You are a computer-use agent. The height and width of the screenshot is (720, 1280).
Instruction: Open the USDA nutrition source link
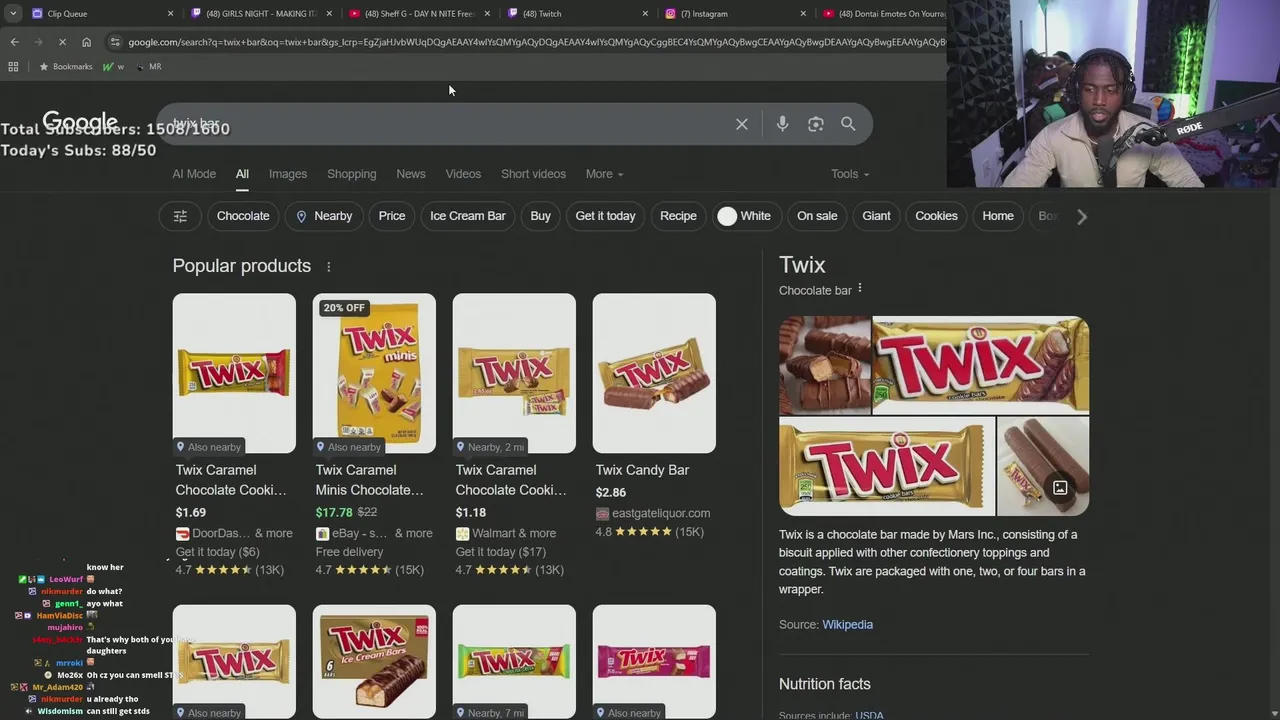click(869, 715)
